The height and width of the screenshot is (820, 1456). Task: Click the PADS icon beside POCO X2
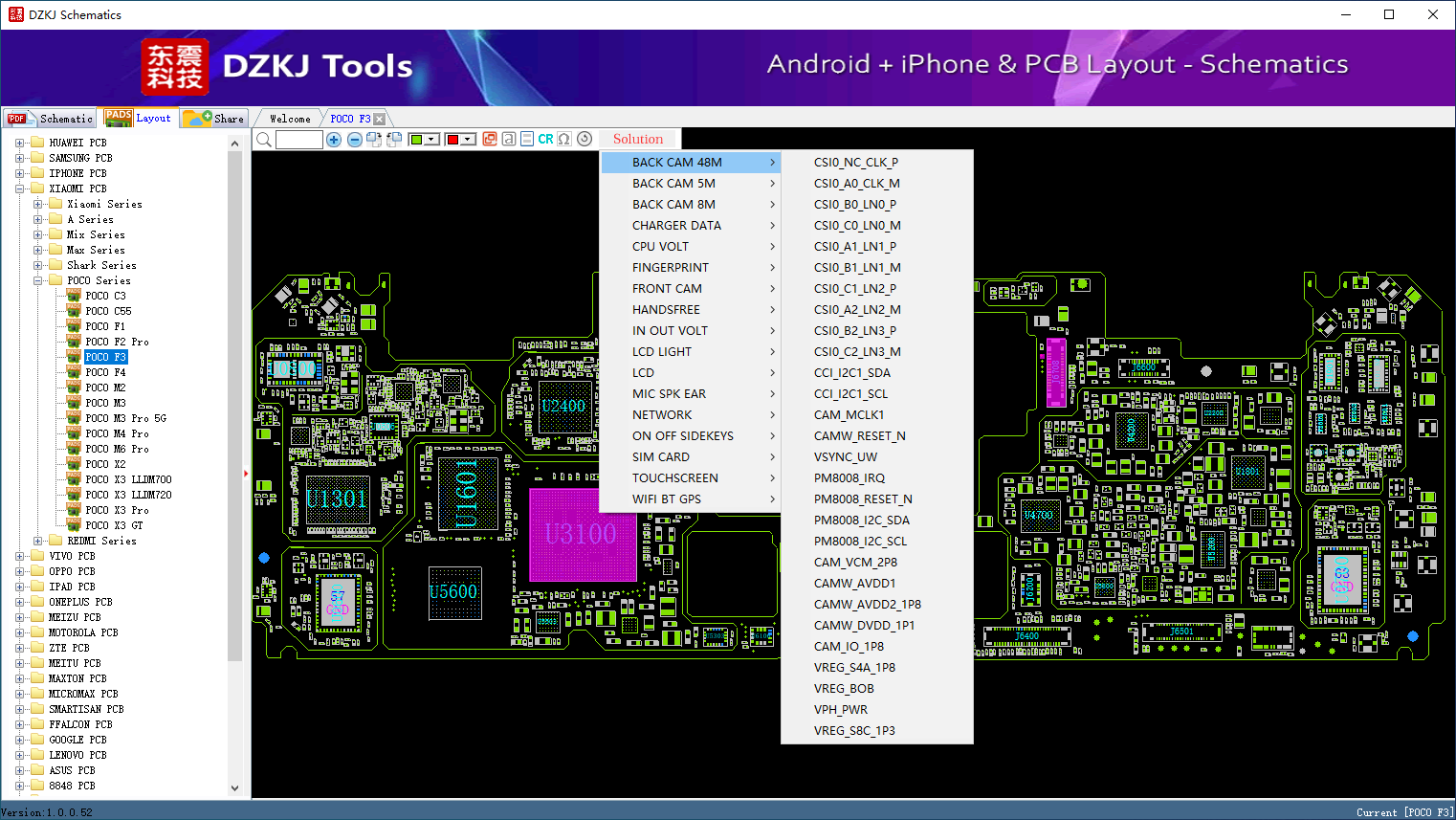tap(74, 464)
